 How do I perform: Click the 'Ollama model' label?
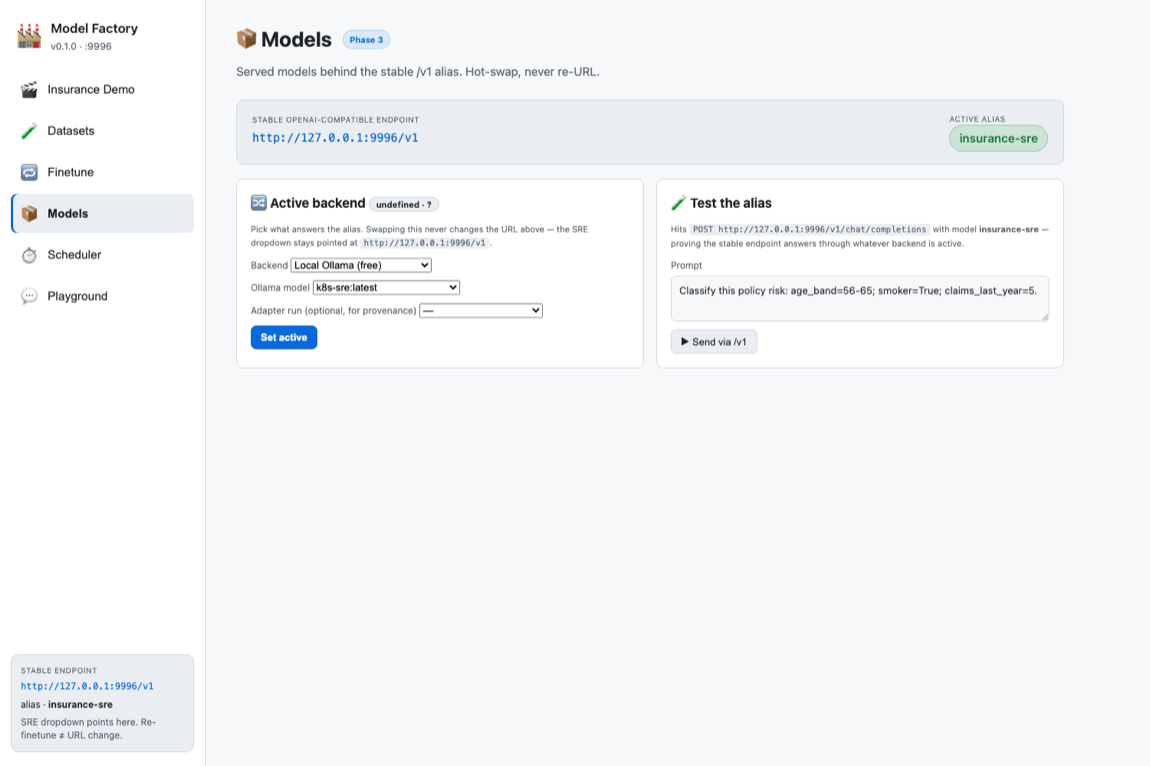tap(280, 288)
